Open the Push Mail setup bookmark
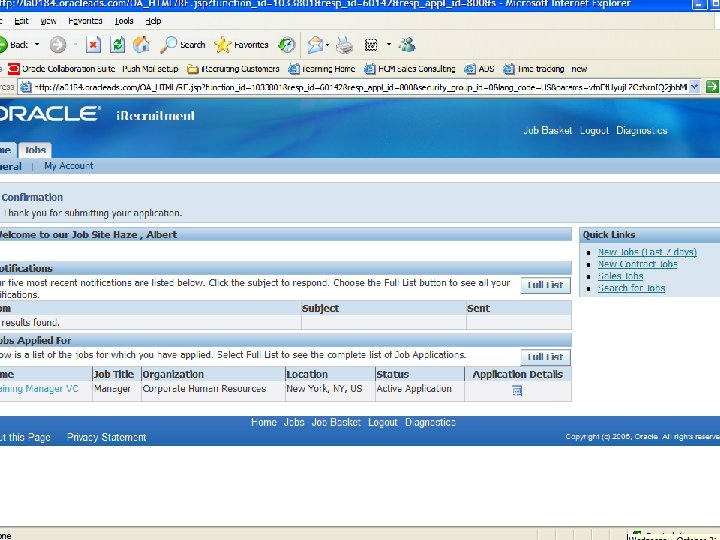Viewport: 720px width, 540px height. pos(150,69)
